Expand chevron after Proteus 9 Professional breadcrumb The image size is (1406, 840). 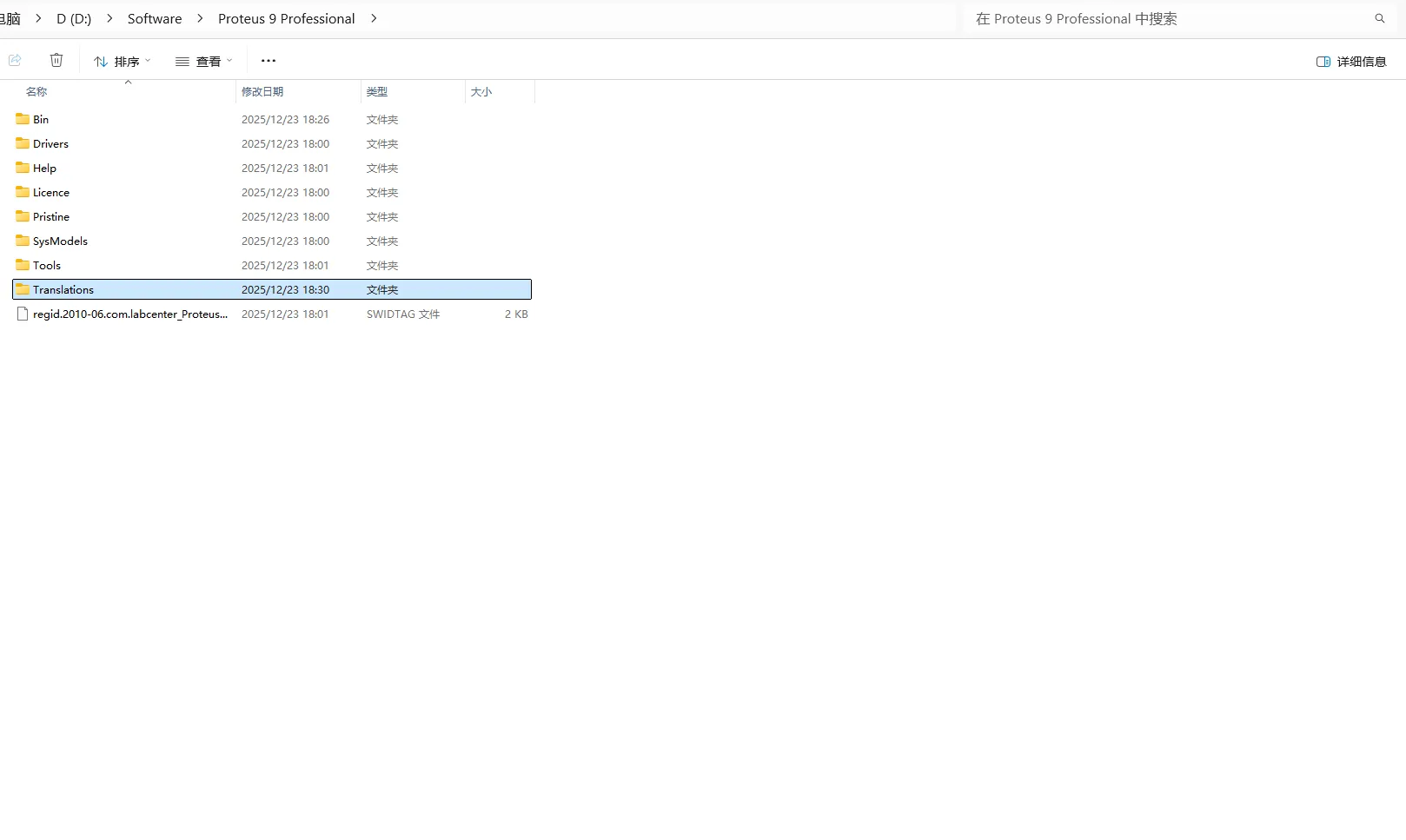tap(374, 18)
